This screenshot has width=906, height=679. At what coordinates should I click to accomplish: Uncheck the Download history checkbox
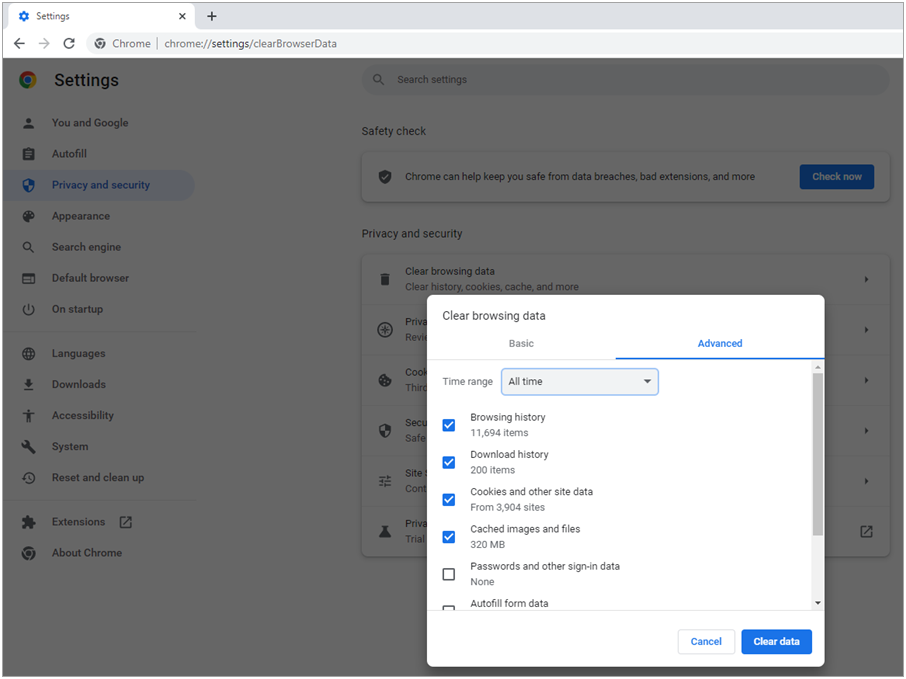point(448,462)
